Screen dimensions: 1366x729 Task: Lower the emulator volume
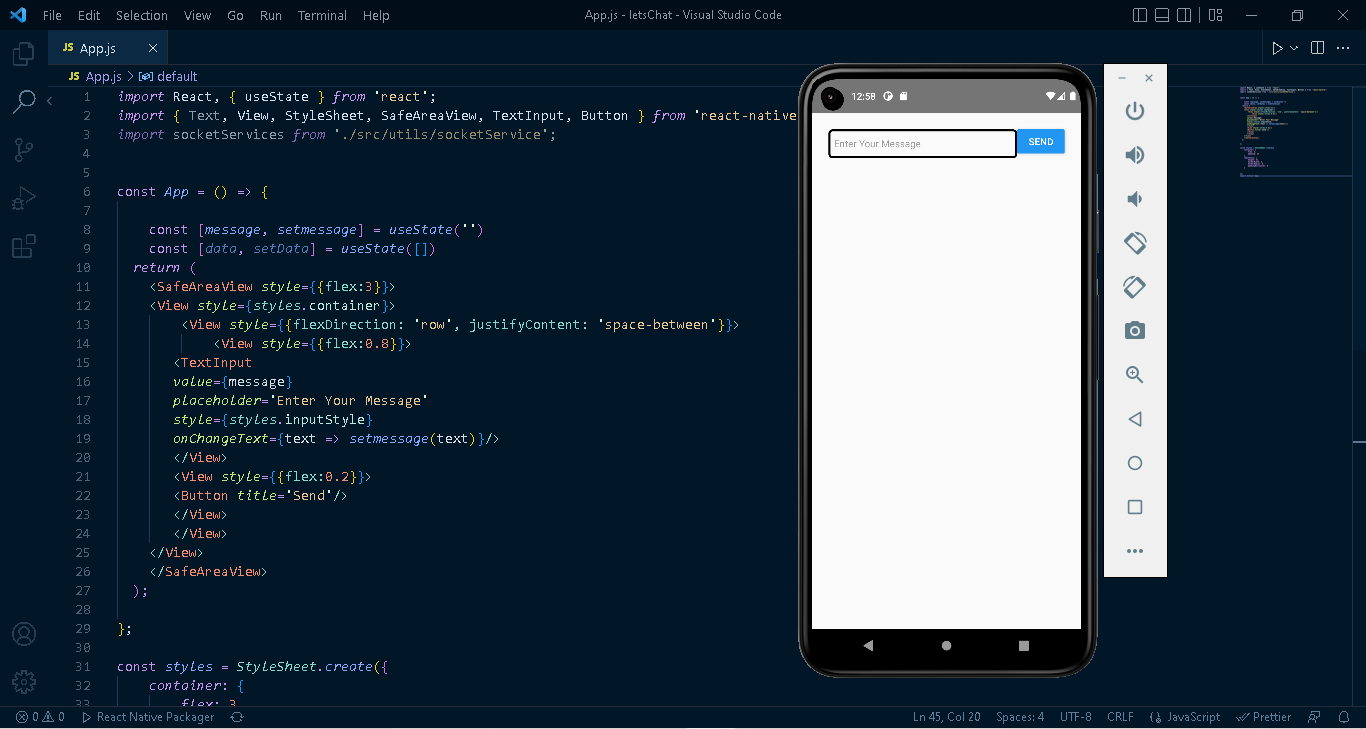click(x=1135, y=199)
